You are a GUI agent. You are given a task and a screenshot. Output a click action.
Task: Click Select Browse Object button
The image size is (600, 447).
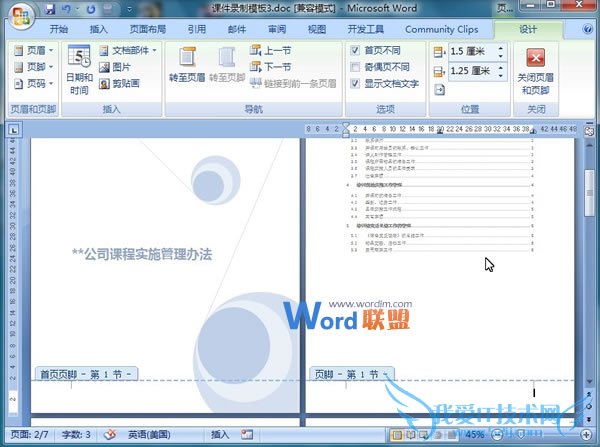tap(589, 407)
